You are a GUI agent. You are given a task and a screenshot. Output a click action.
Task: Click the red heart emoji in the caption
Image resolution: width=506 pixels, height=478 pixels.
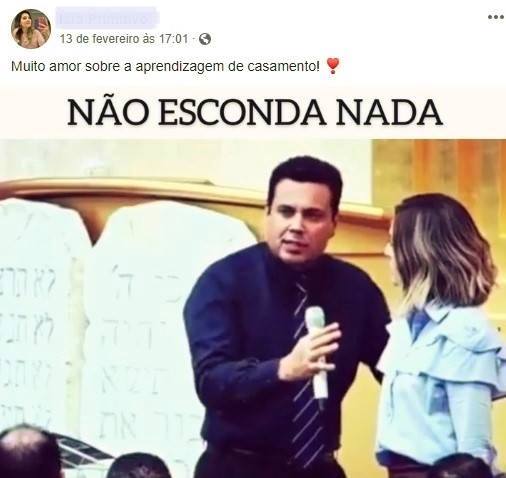pyautogui.click(x=332, y=66)
